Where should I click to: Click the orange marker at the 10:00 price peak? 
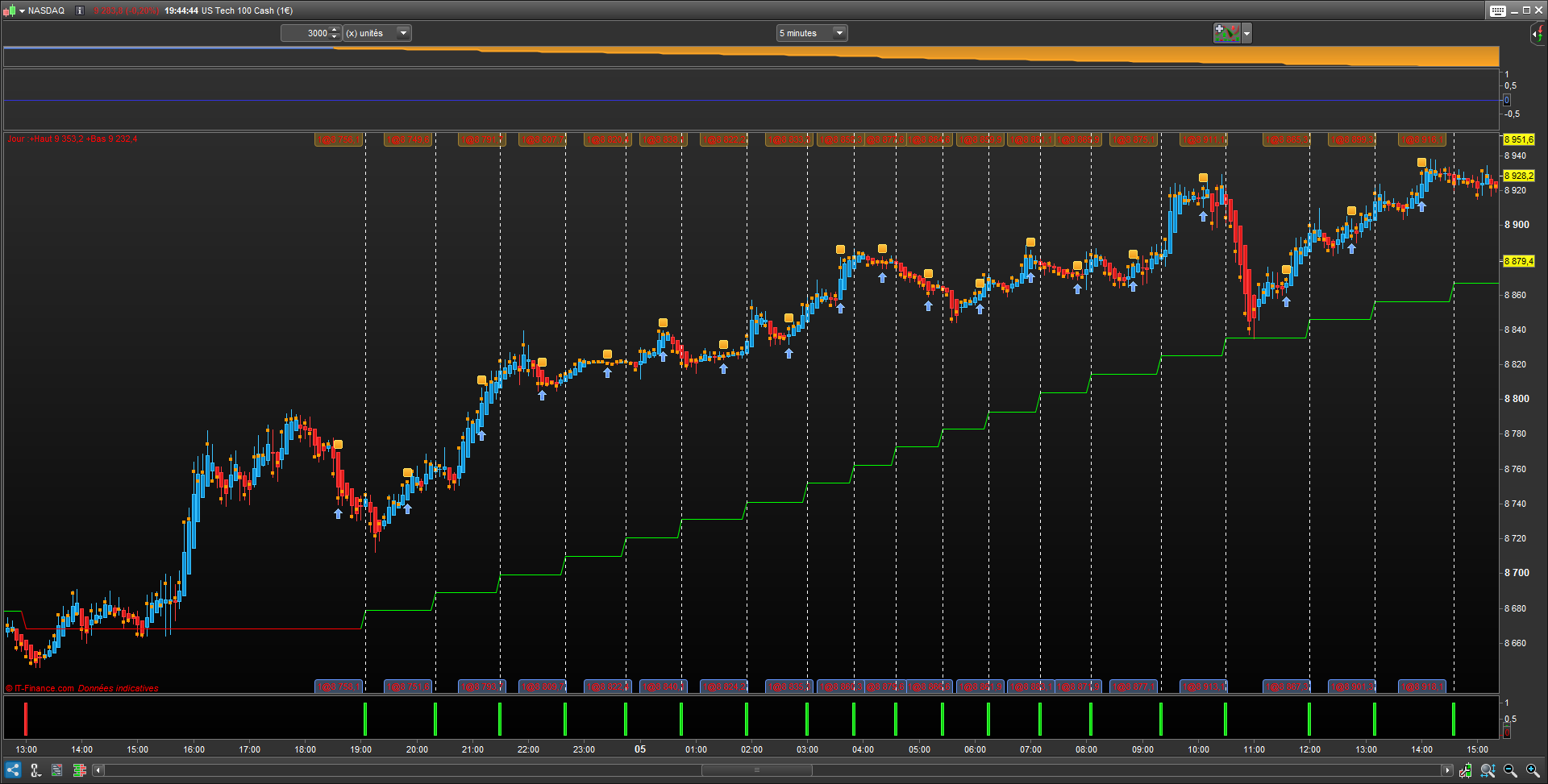point(1203,178)
